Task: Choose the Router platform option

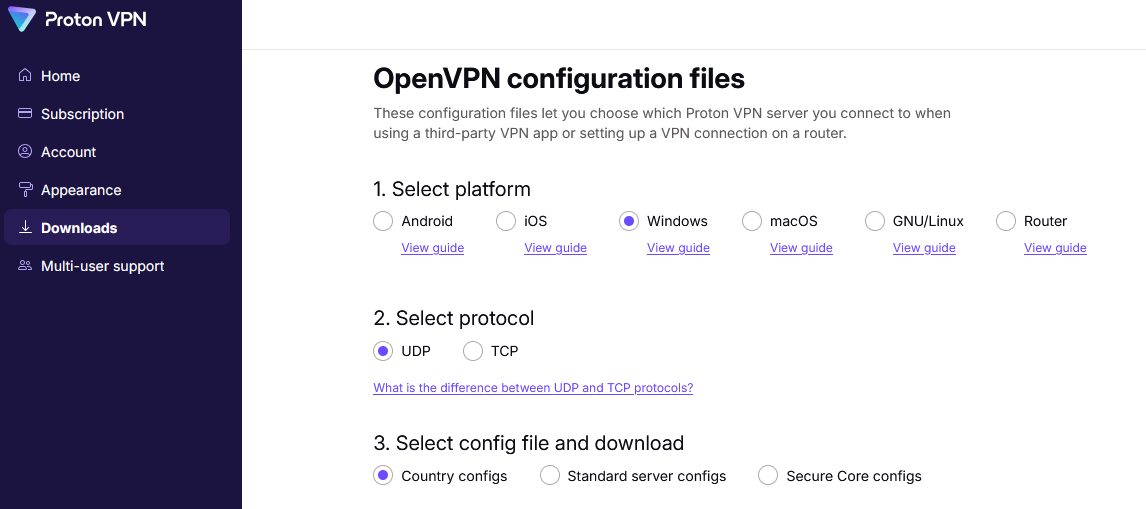Action: [1006, 221]
